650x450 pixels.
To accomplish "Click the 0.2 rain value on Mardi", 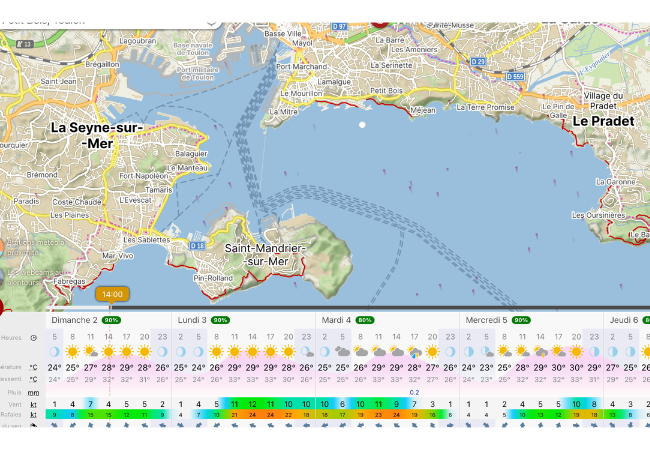I will point(414,392).
